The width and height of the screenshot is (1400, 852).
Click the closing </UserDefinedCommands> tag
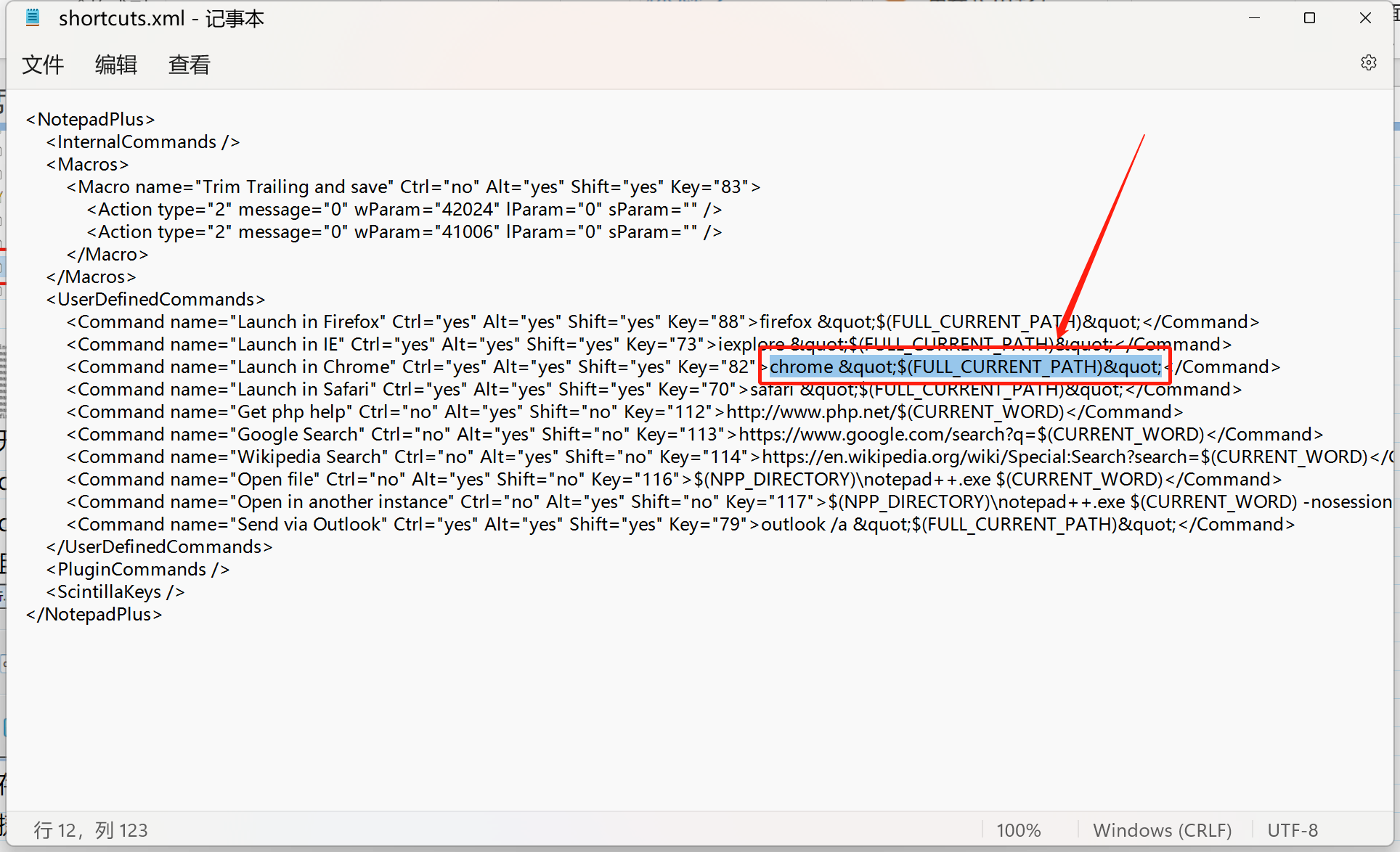[x=159, y=546]
